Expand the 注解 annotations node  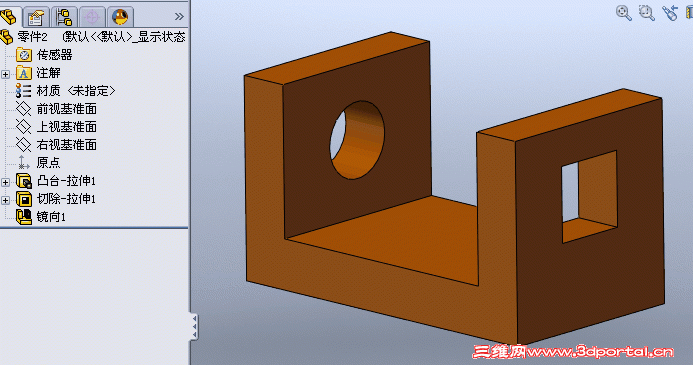coord(5,74)
